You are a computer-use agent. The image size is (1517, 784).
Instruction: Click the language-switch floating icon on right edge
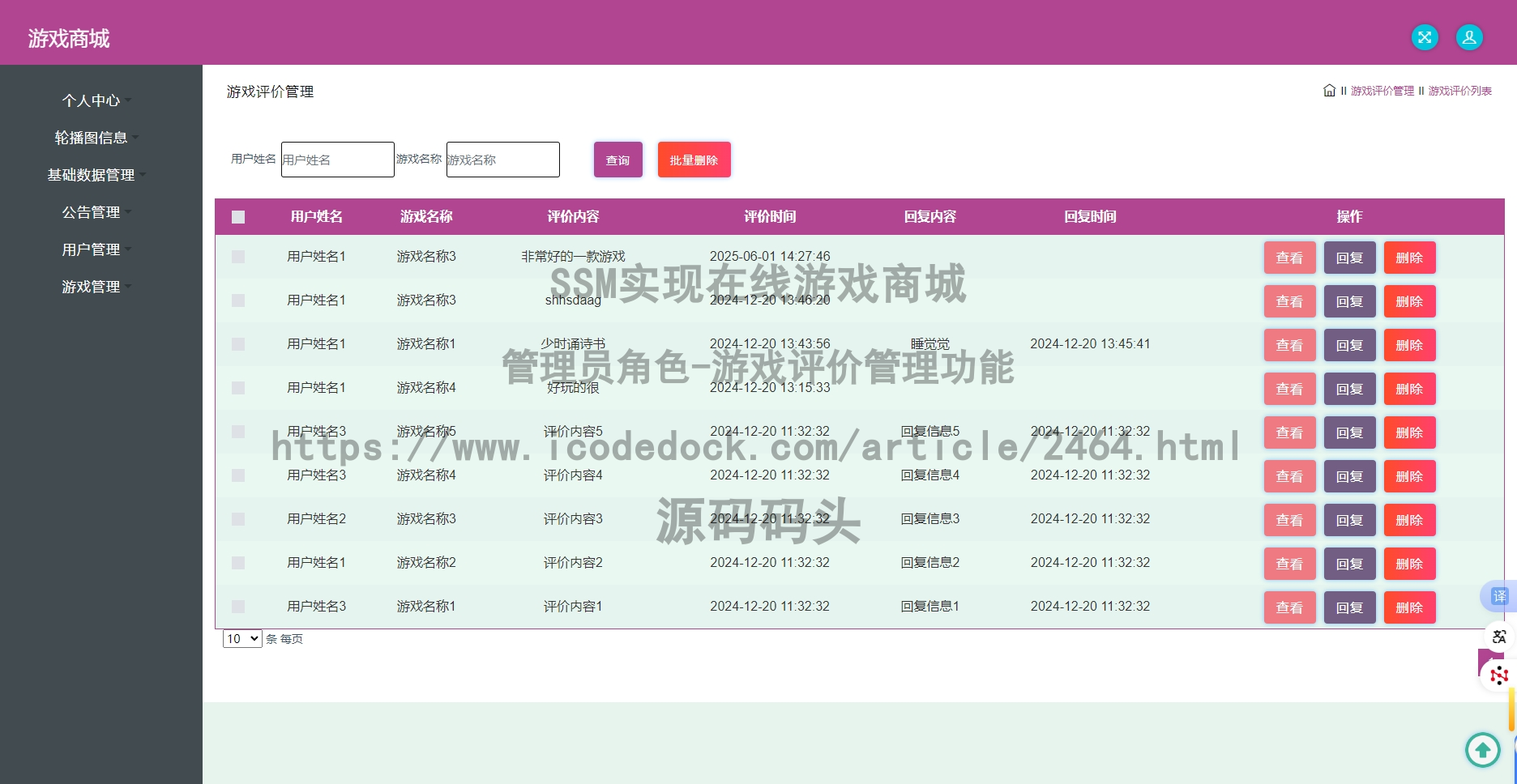click(x=1499, y=637)
